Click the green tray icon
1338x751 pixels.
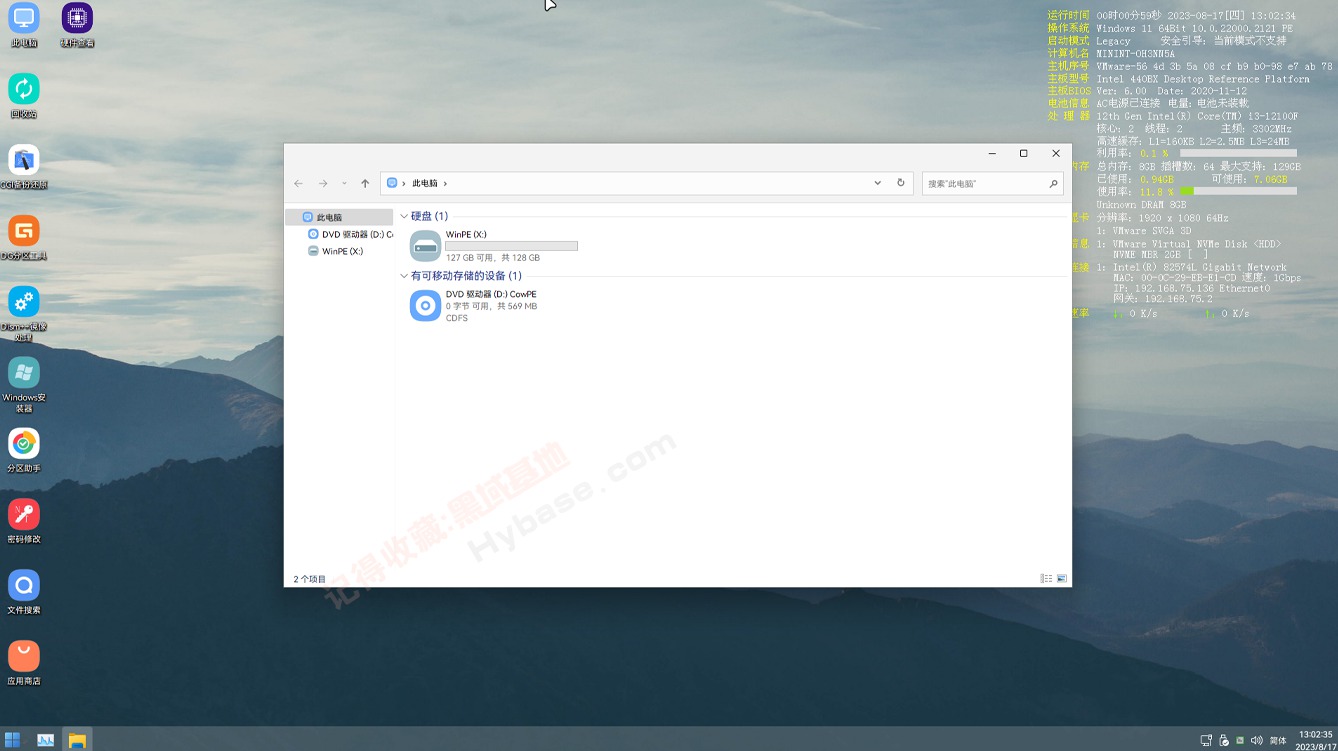[x=1241, y=741]
